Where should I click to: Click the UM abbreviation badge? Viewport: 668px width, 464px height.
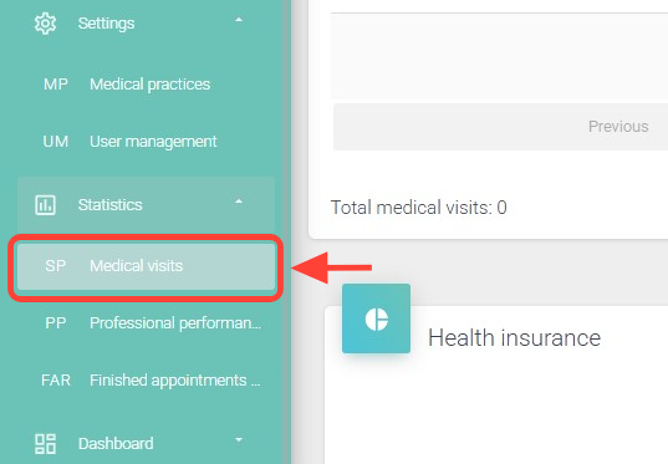tap(56, 142)
